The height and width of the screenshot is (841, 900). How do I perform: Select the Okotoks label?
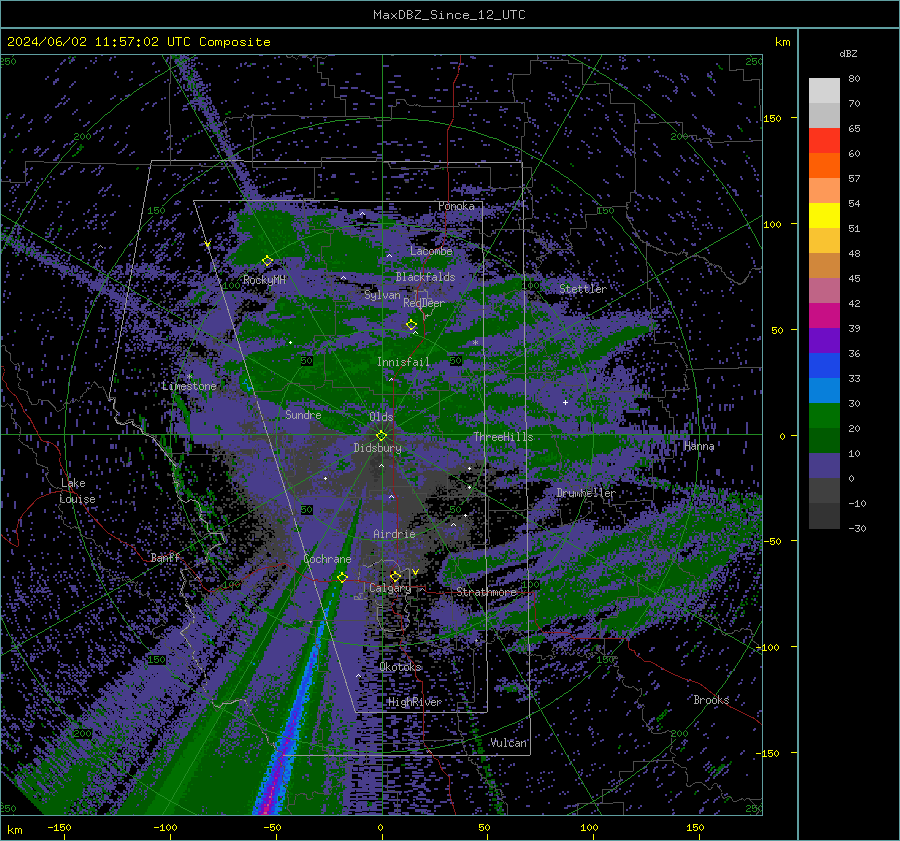click(401, 667)
